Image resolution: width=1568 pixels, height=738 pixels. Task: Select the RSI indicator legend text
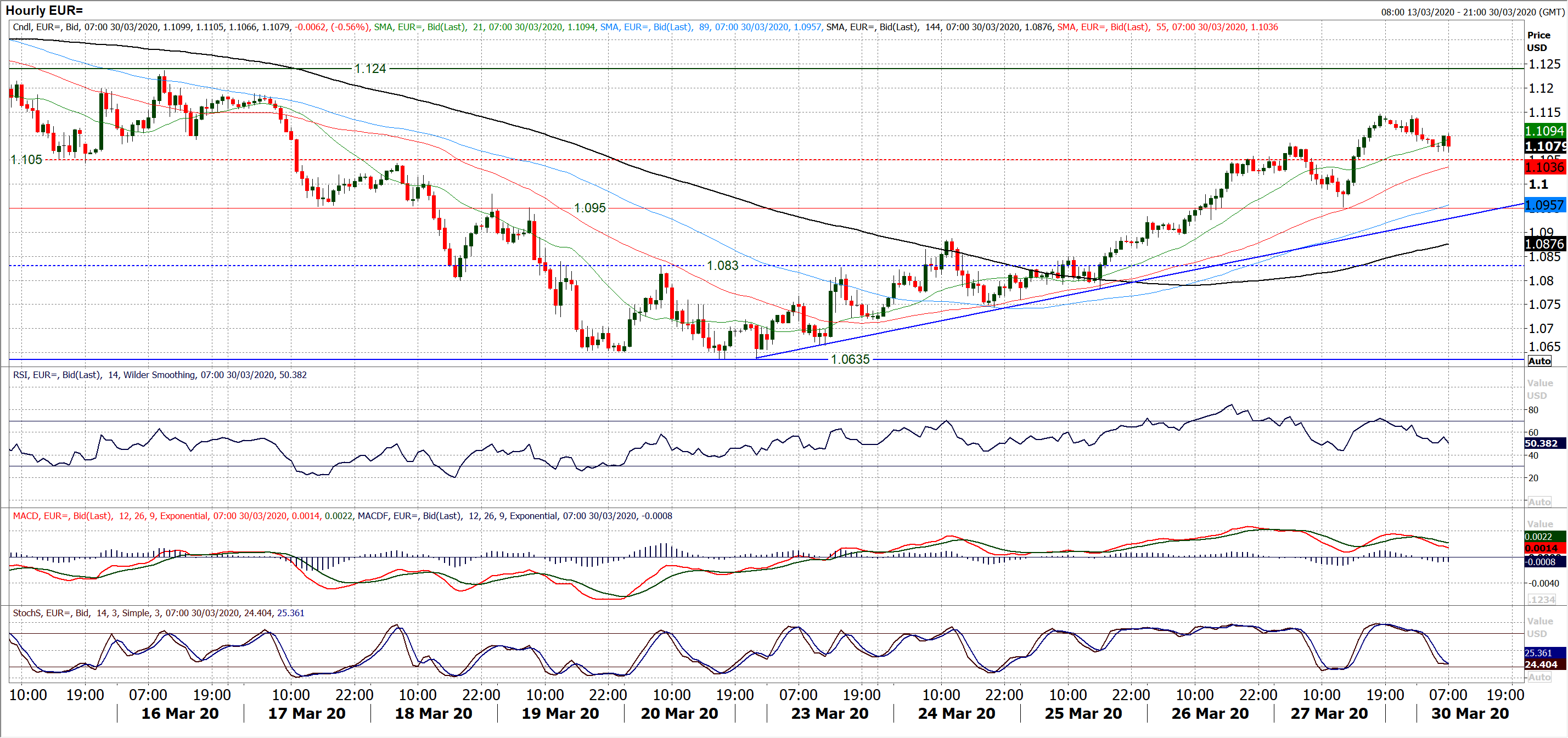160,375
